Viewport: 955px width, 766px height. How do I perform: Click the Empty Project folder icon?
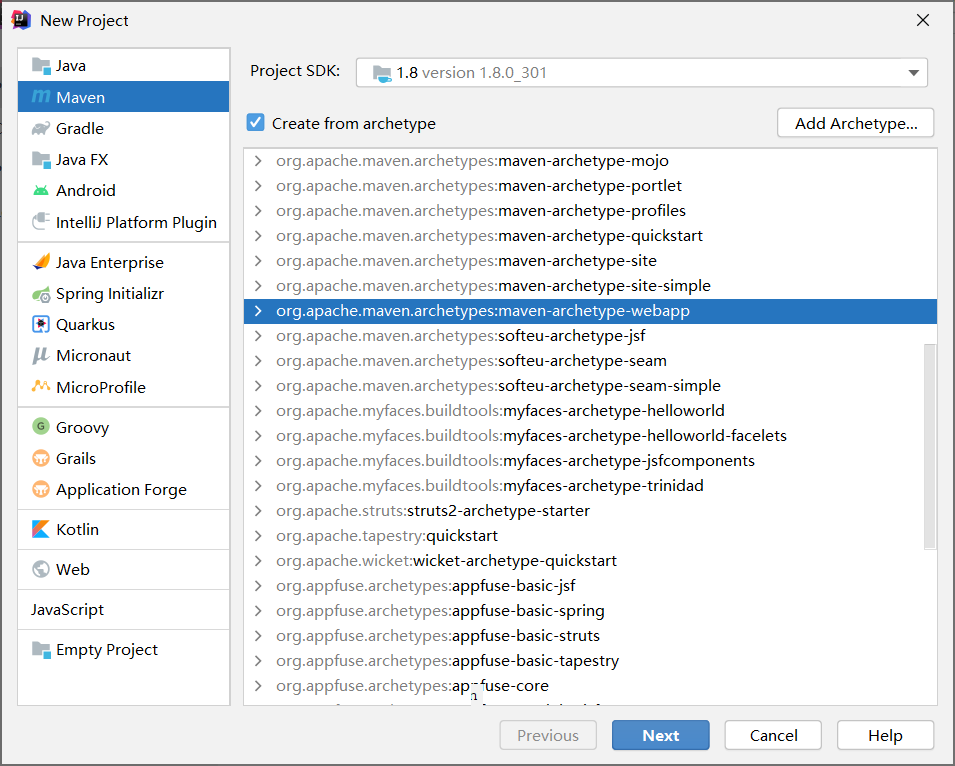point(41,650)
